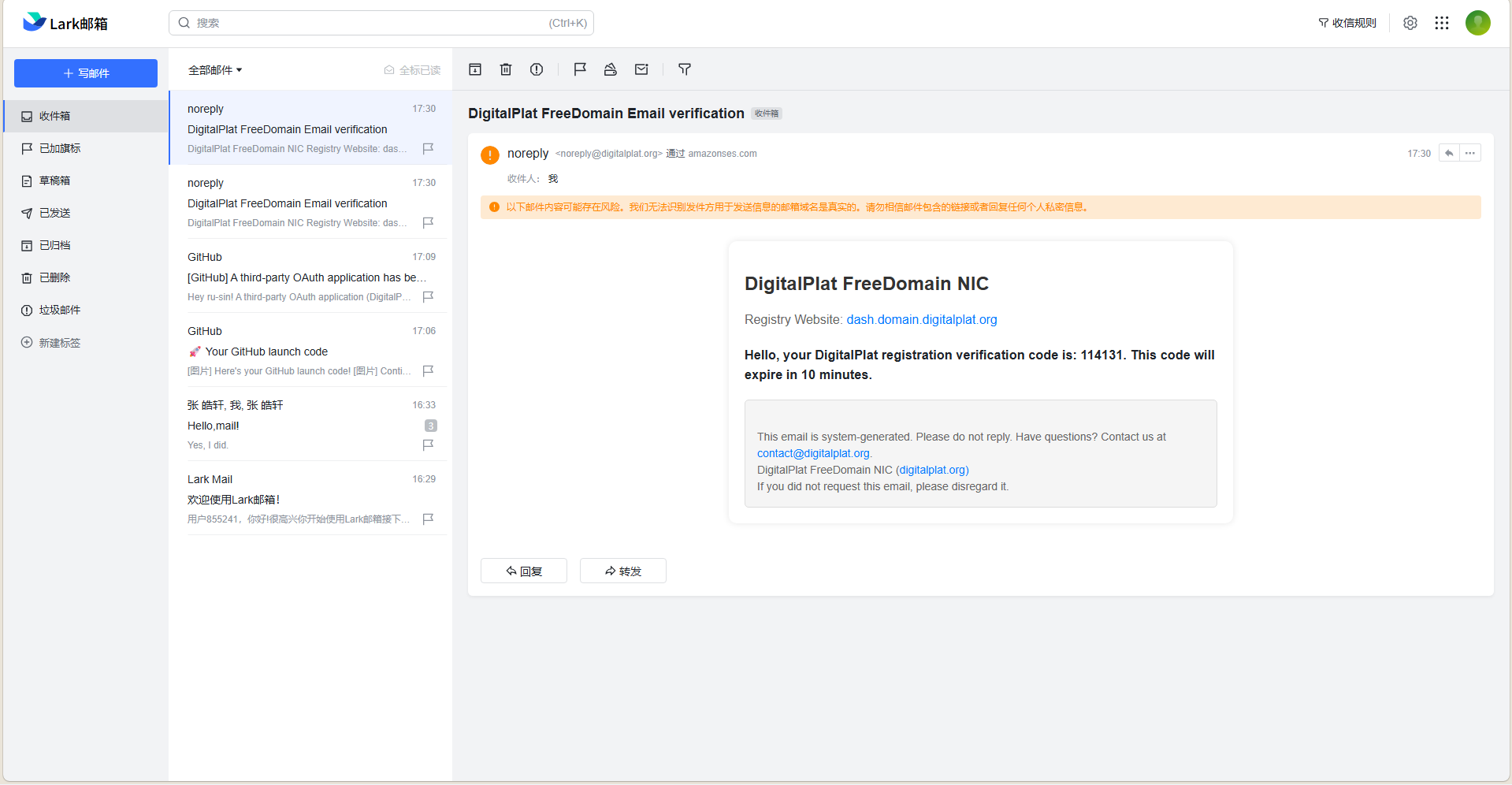This screenshot has width=1512, height=785.
Task: Open the app launcher grid icon
Action: pyautogui.click(x=1441, y=23)
